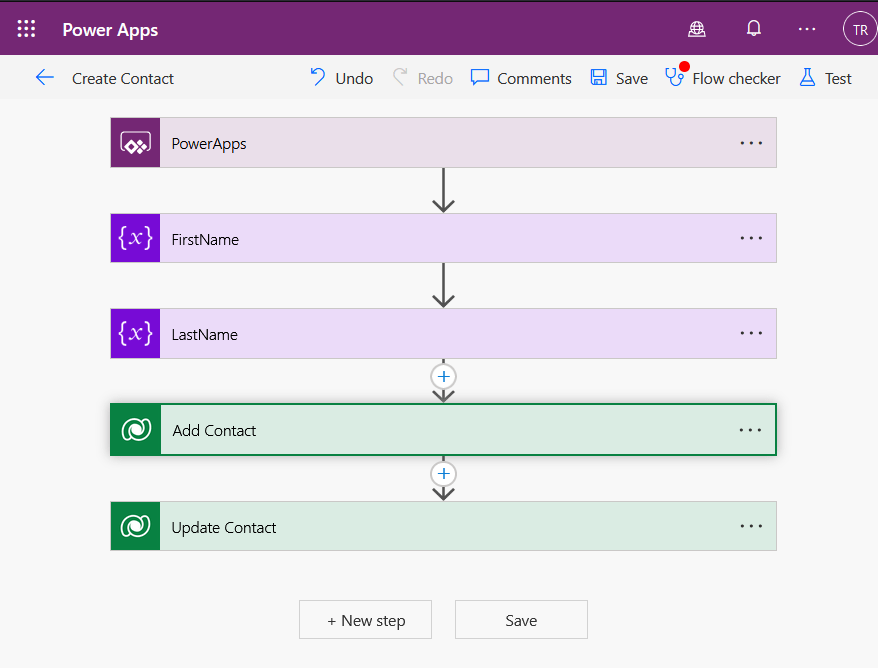Click the bottom Save button
The width and height of the screenshot is (878, 668).
tap(521, 620)
